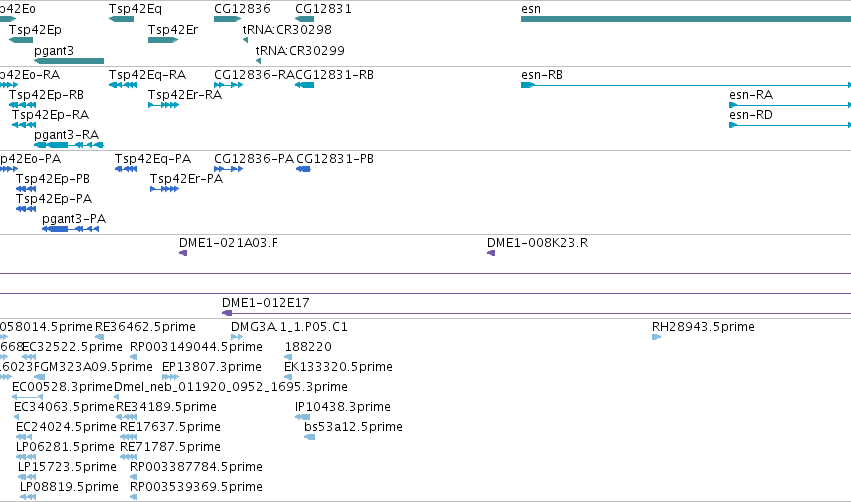
Task: Click the Tsp42Ep-RA transcript label
Action: click(50, 115)
